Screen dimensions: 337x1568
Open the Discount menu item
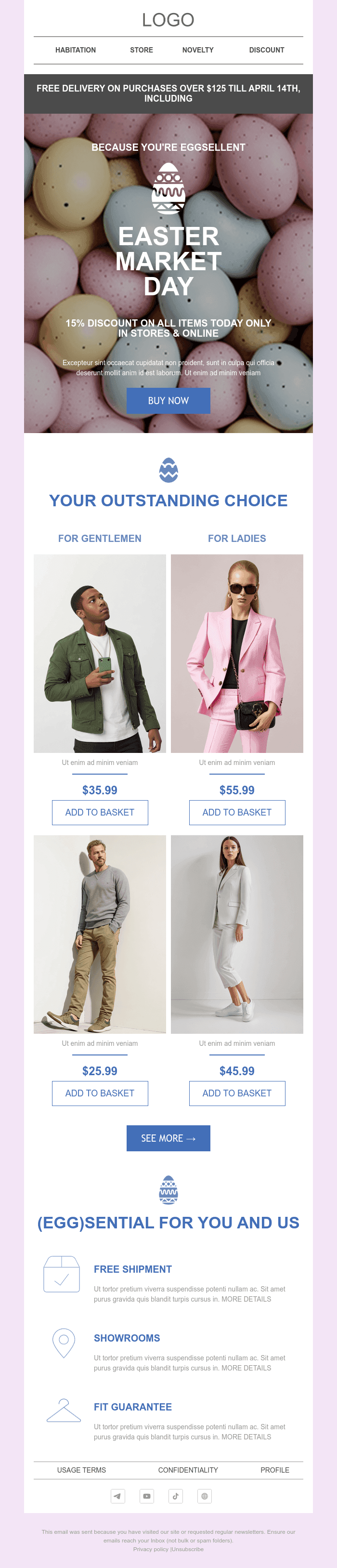(266, 50)
